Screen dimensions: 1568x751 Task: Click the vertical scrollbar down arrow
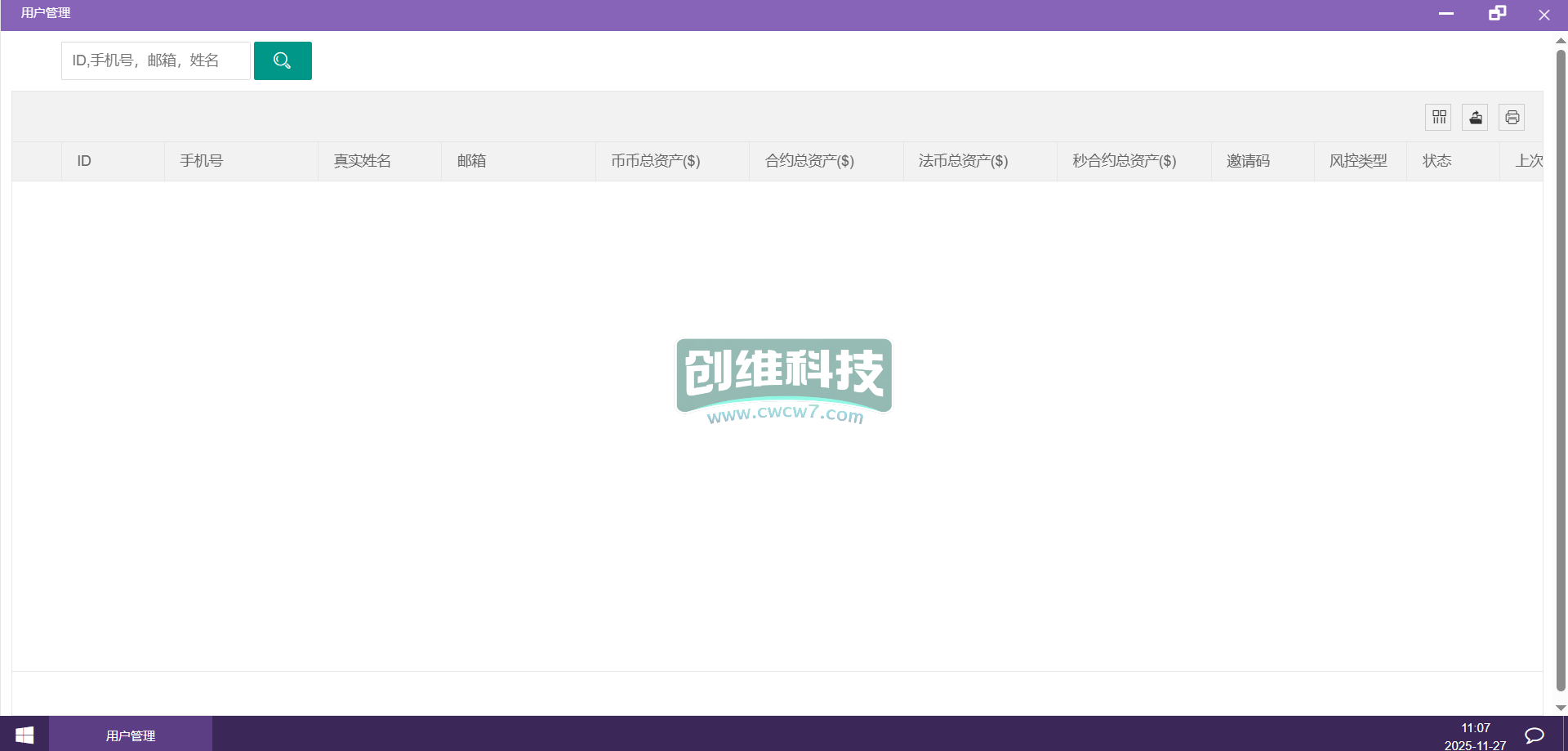(x=1561, y=709)
